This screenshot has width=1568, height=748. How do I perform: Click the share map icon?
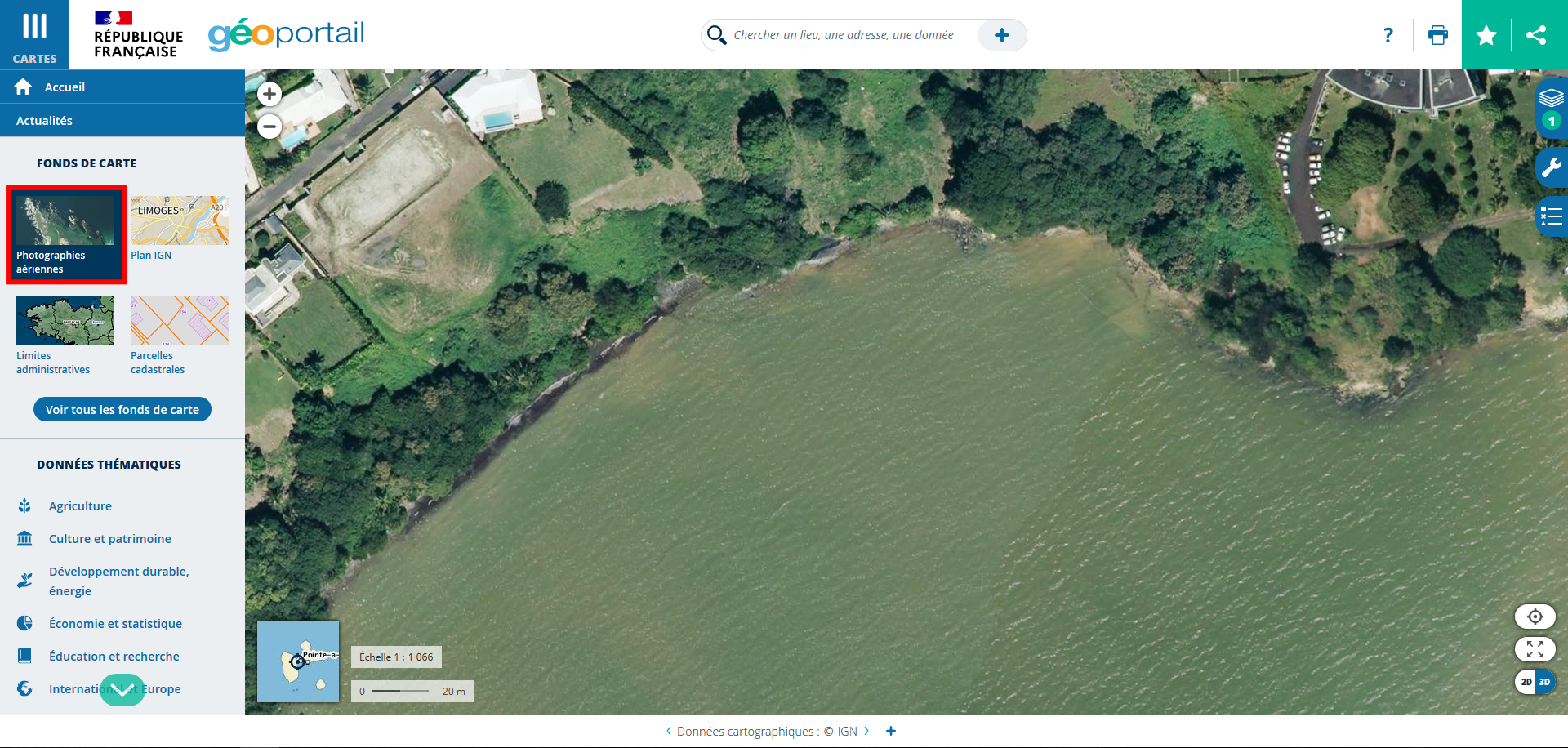(1536, 35)
